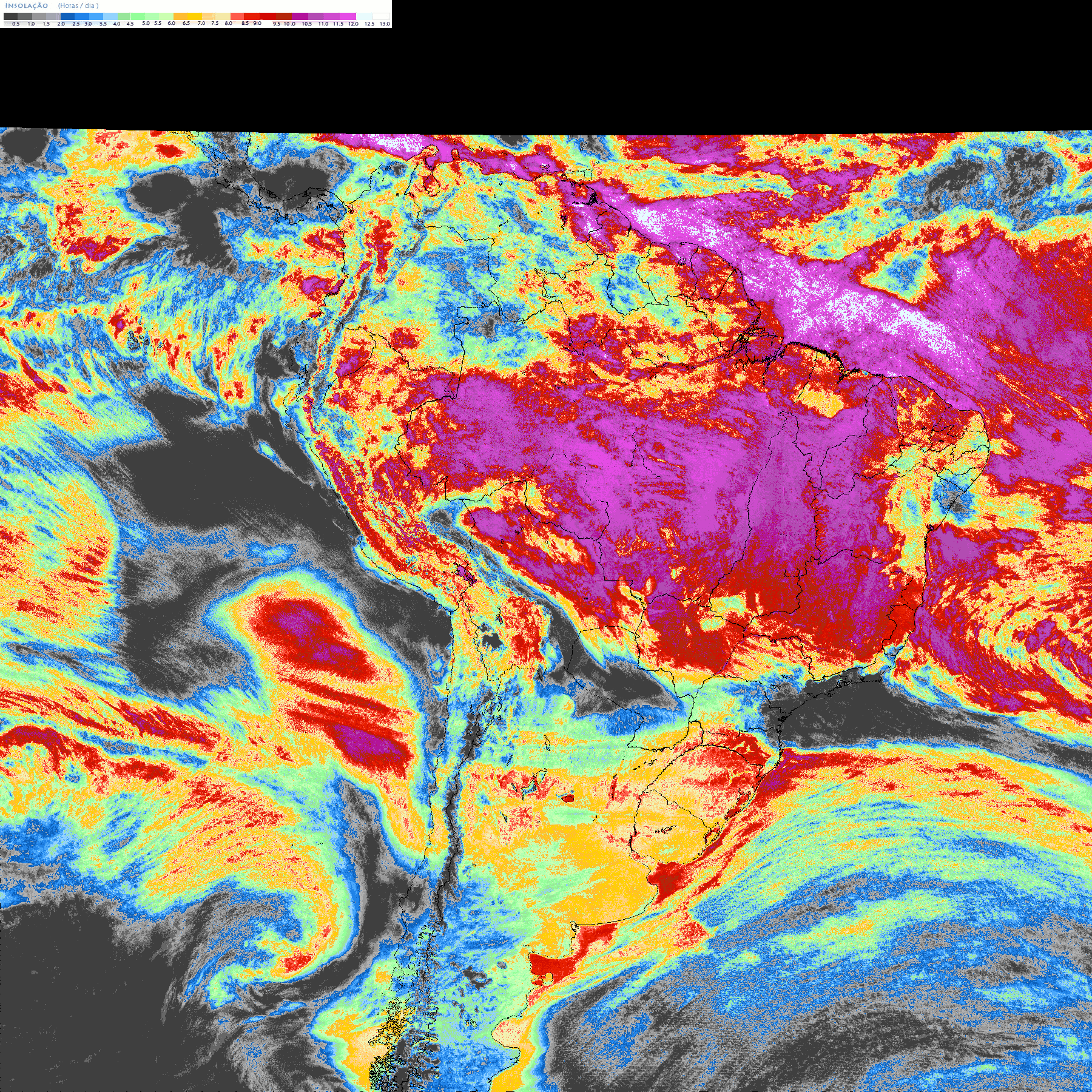Select the light green swatch between 4.5 and 5.0
This screenshot has width=1092, height=1092.
[x=138, y=16]
